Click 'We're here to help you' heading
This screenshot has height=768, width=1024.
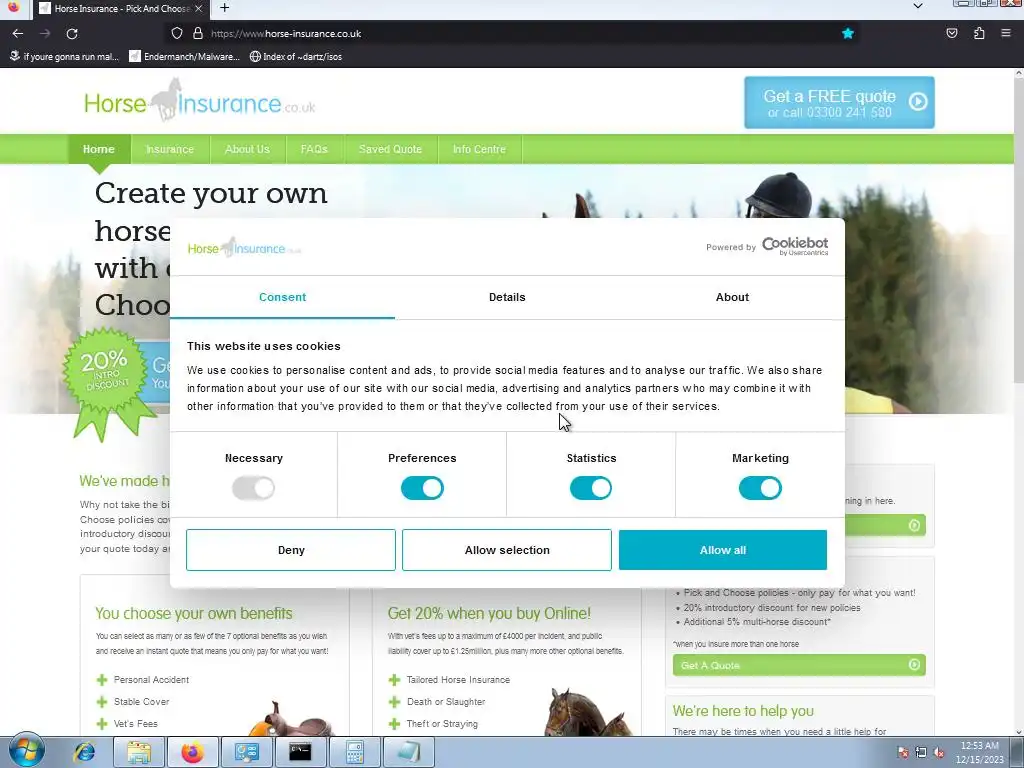[743, 711]
